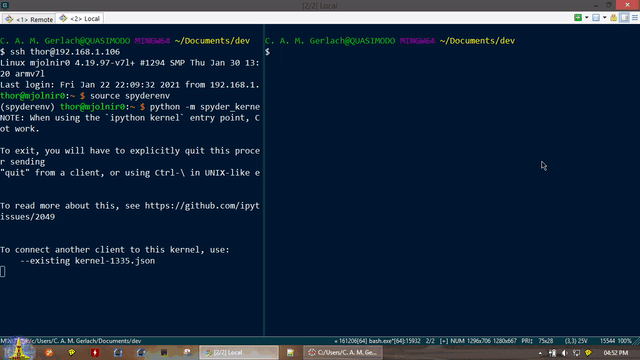Switch to the <1> Remote tab

pos(29,19)
